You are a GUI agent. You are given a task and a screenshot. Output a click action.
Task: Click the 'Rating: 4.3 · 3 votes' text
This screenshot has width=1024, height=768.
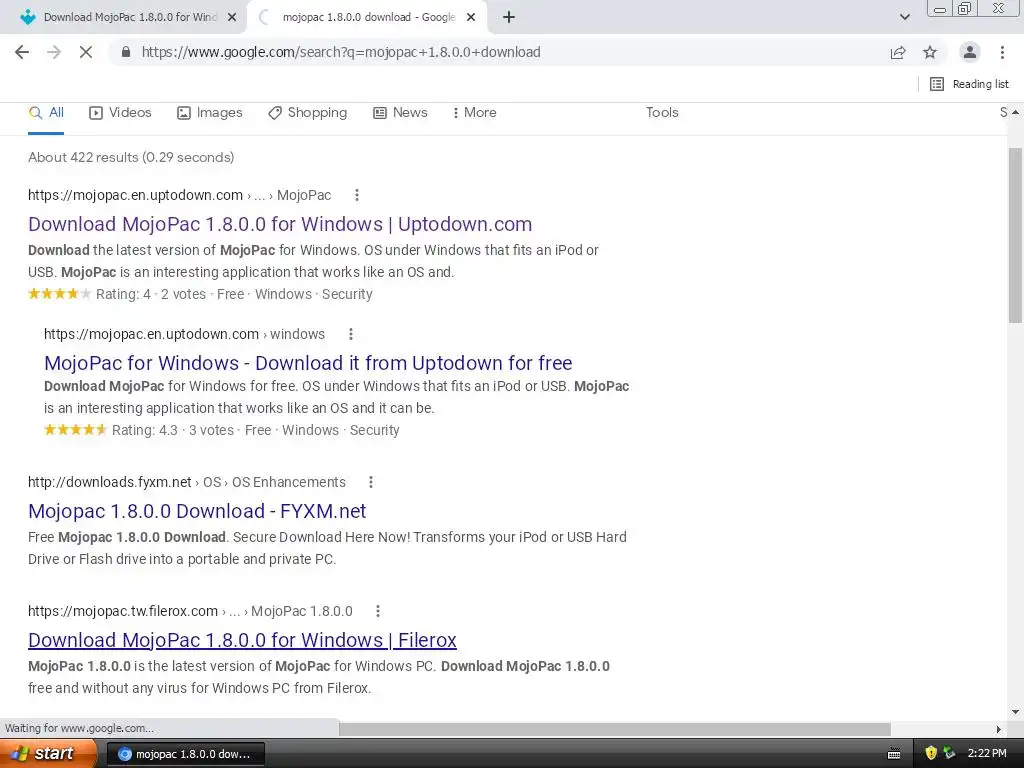click(173, 430)
